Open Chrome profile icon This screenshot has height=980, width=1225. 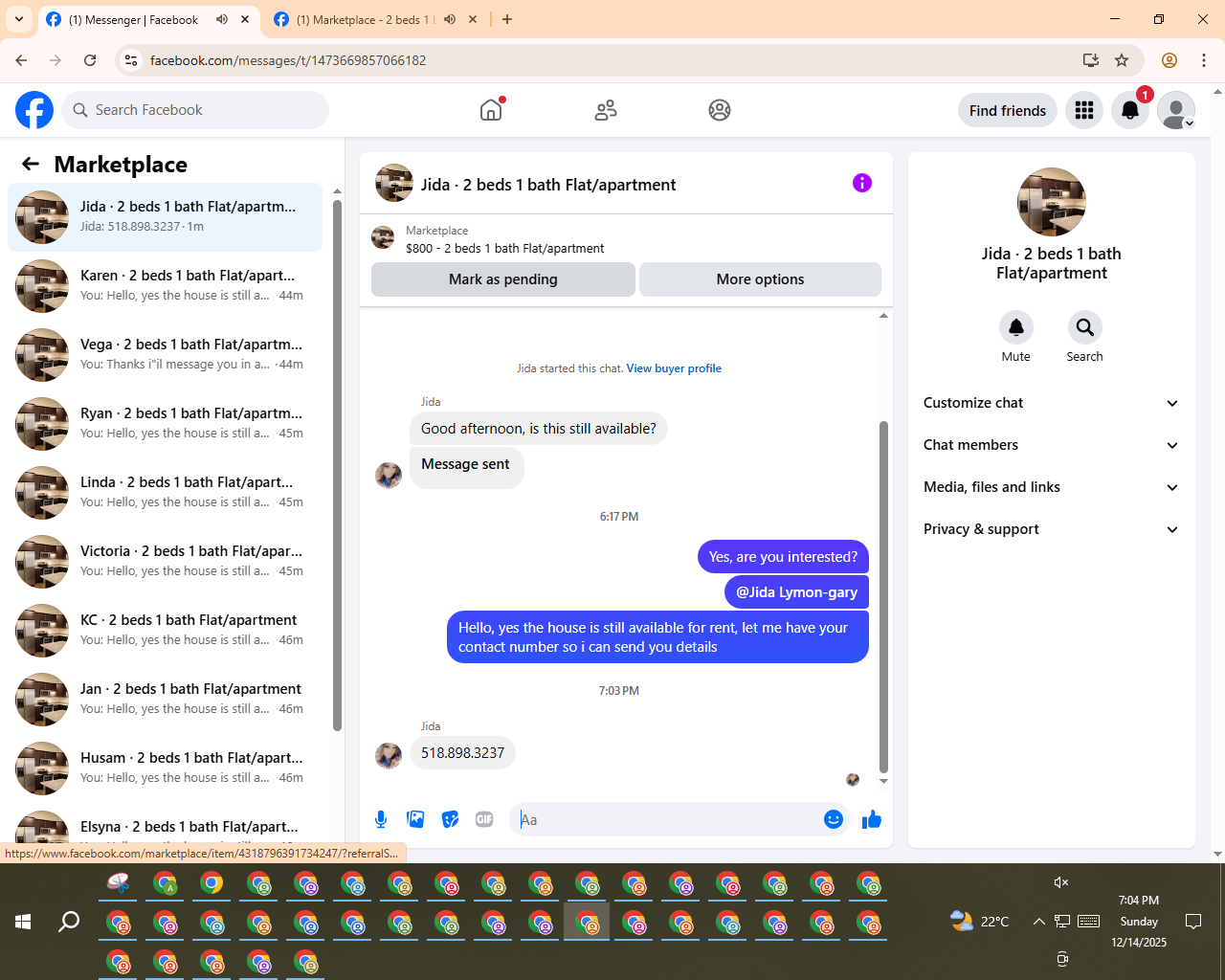point(1169,60)
